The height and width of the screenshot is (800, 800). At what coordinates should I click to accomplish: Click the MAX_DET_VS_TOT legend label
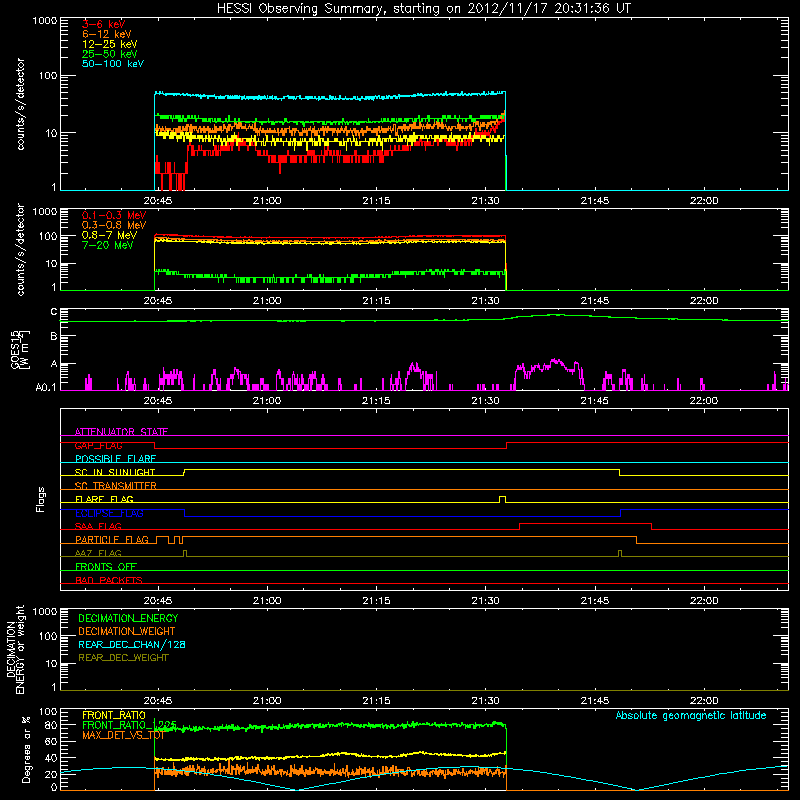click(123, 735)
